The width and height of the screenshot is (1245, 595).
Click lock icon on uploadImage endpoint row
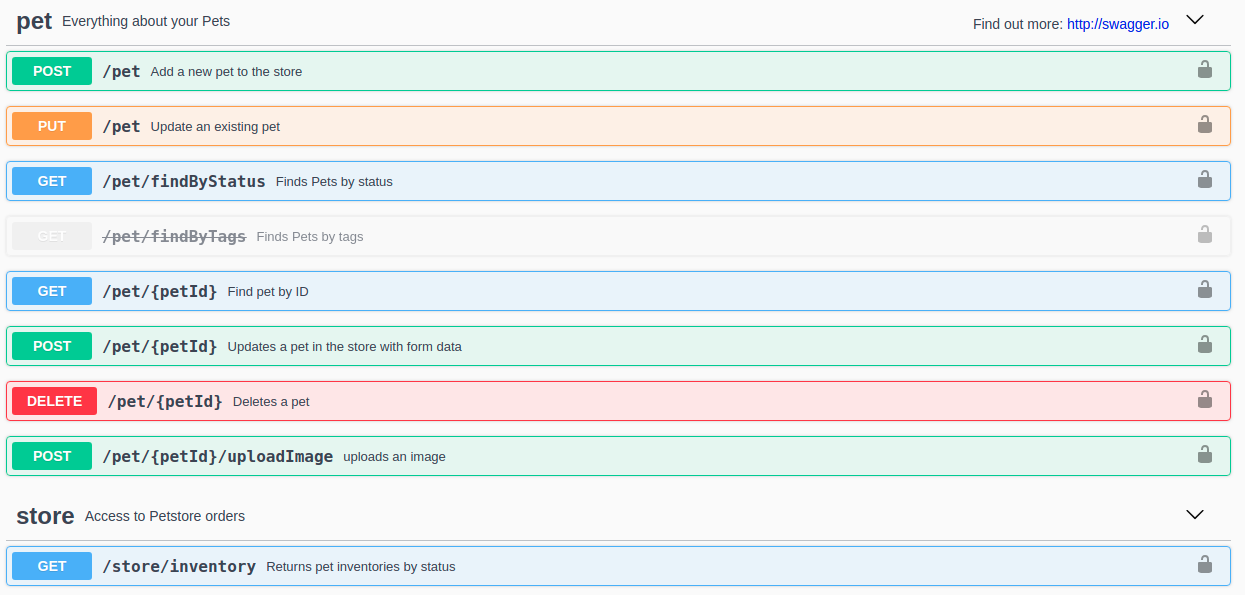1204,455
